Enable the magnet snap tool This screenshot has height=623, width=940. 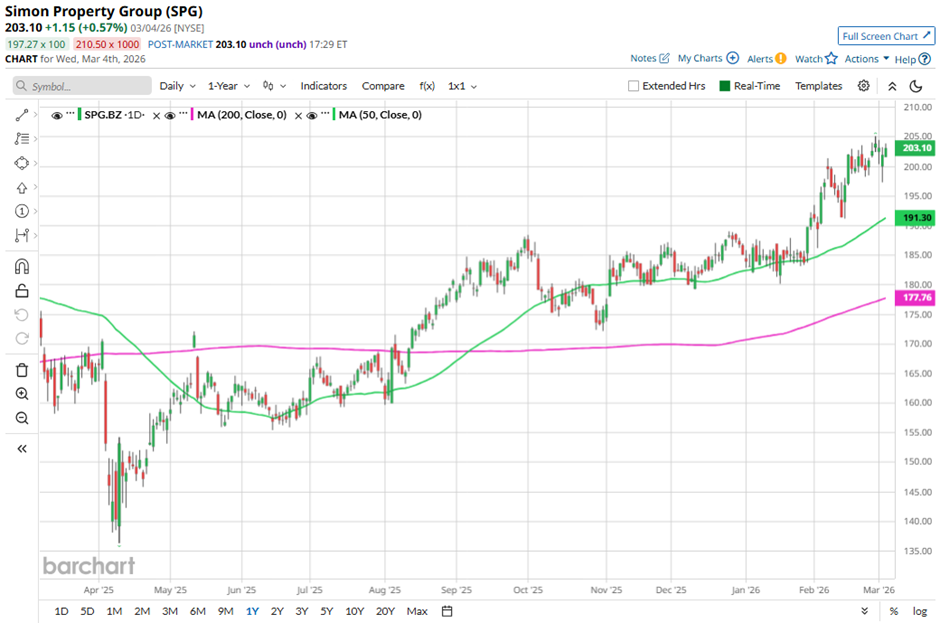[x=21, y=267]
